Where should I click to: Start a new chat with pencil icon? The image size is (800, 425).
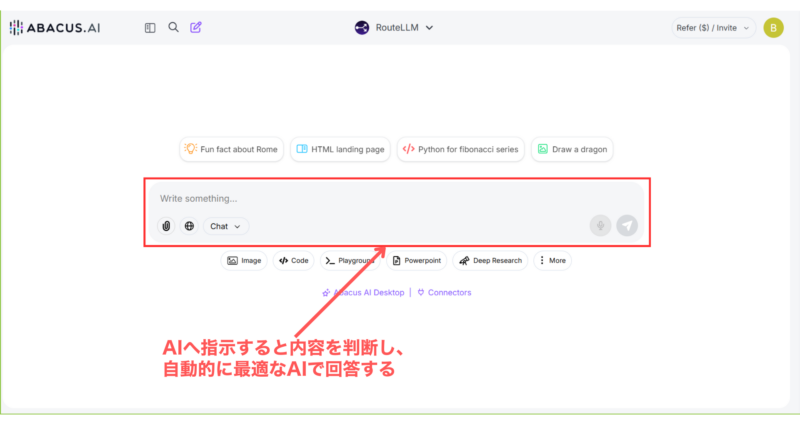(196, 28)
